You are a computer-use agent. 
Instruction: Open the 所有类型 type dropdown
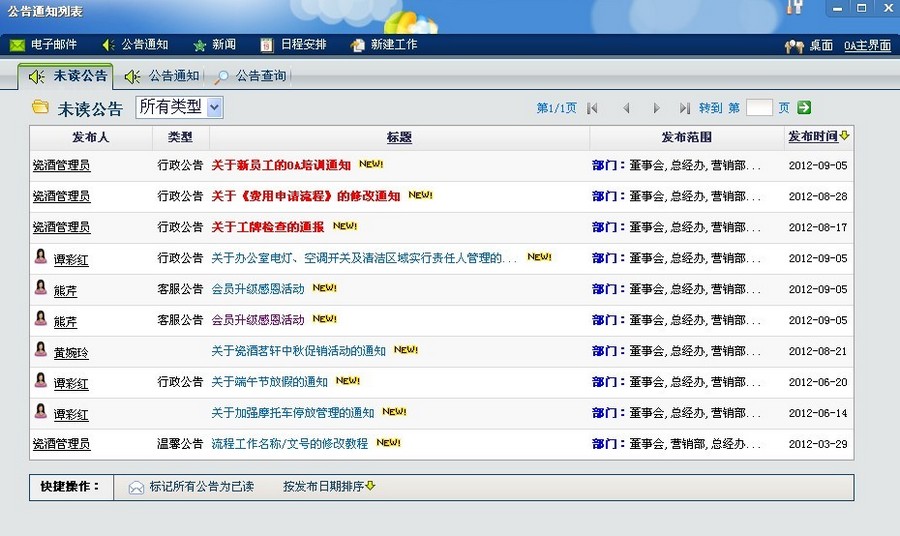(x=179, y=107)
